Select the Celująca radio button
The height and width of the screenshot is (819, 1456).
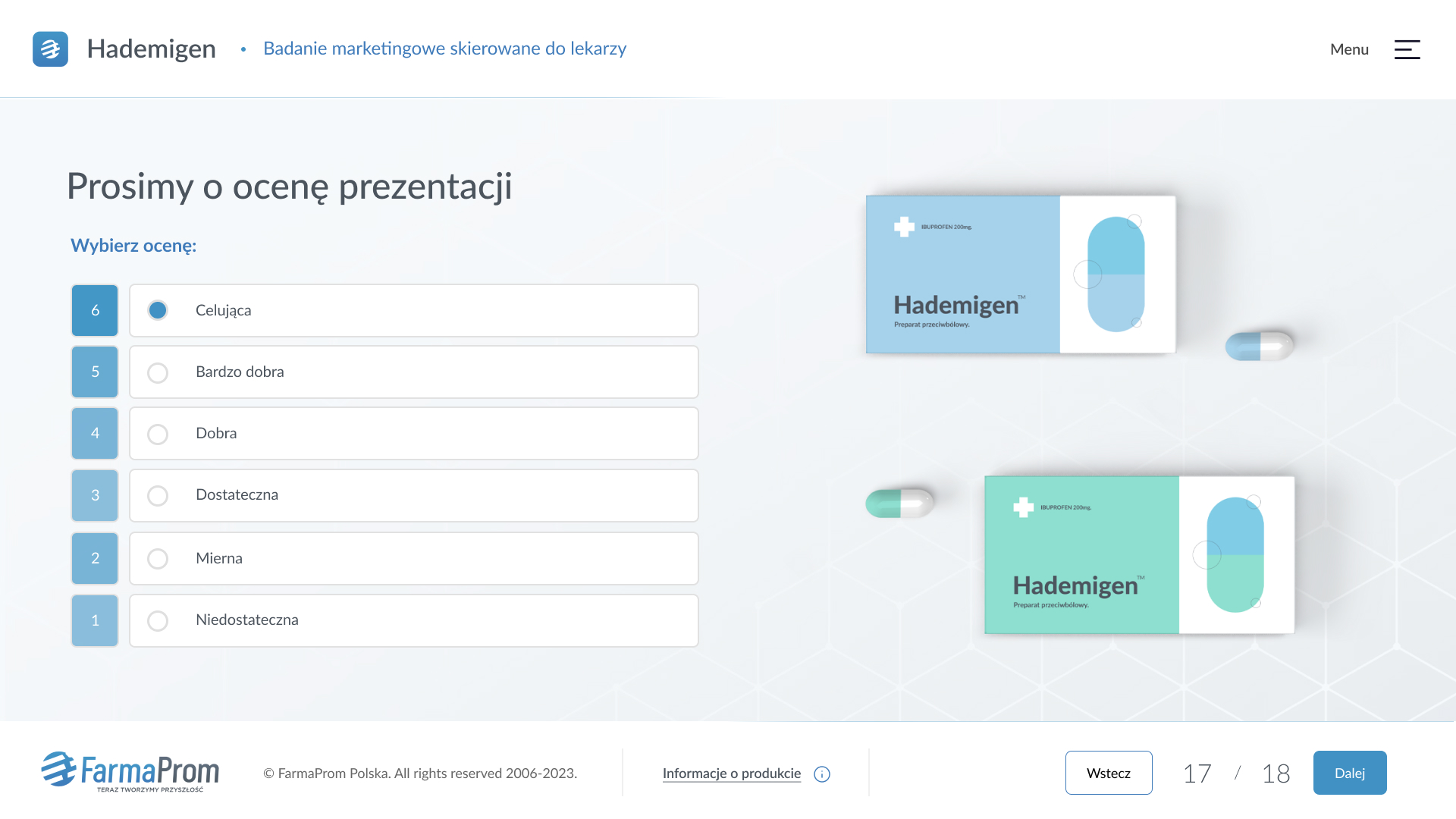(x=158, y=310)
